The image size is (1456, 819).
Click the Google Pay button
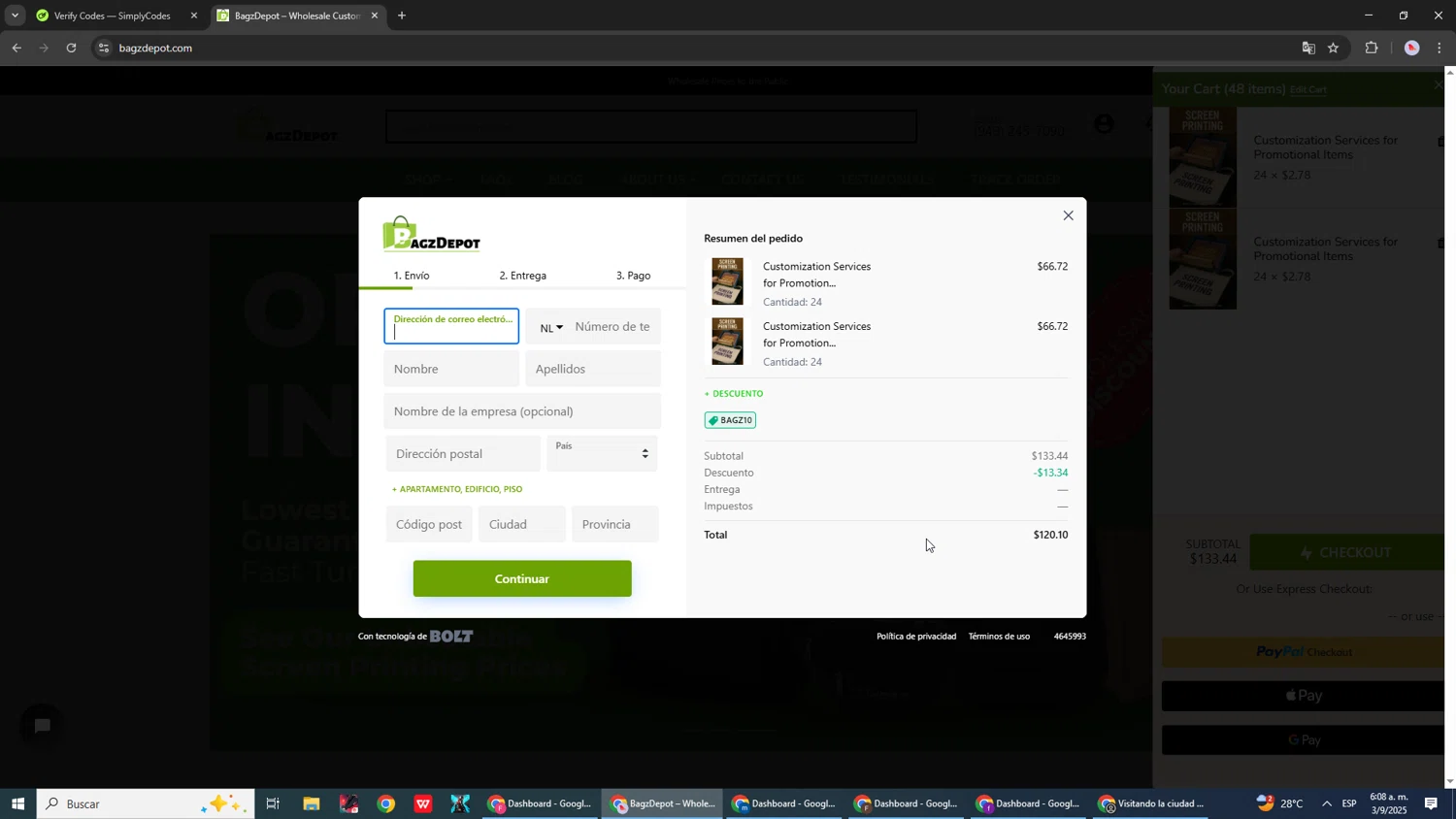tap(1303, 740)
